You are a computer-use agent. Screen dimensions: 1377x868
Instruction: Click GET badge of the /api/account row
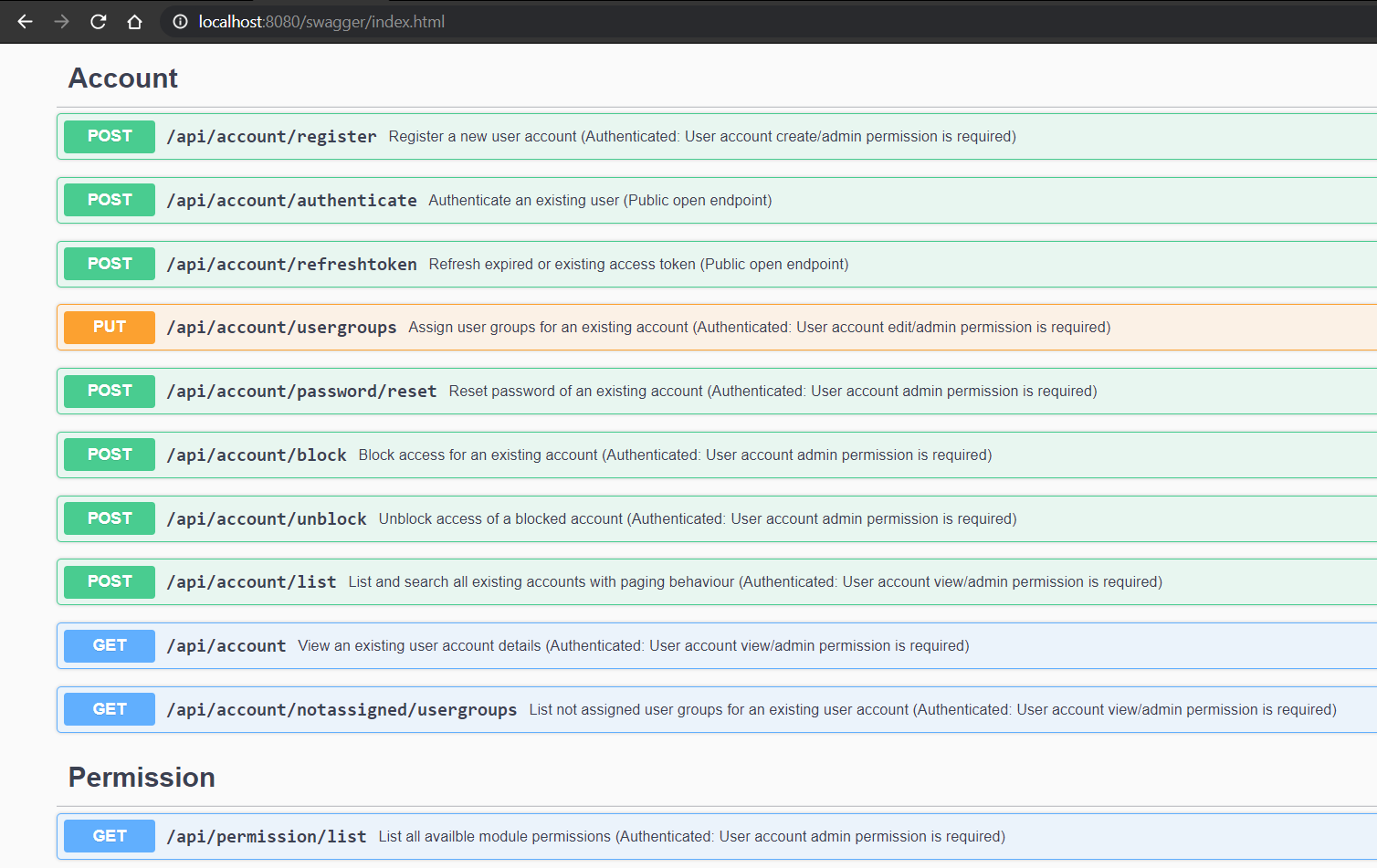point(110,645)
